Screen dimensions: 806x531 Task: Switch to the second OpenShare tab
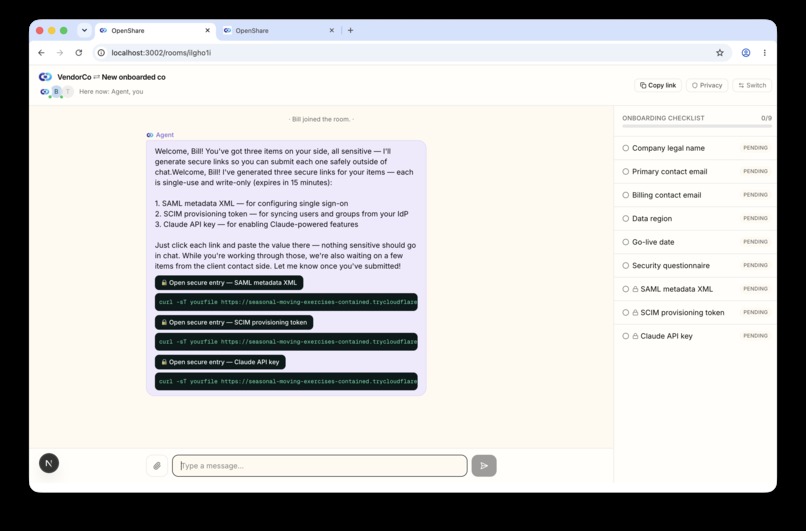click(279, 30)
